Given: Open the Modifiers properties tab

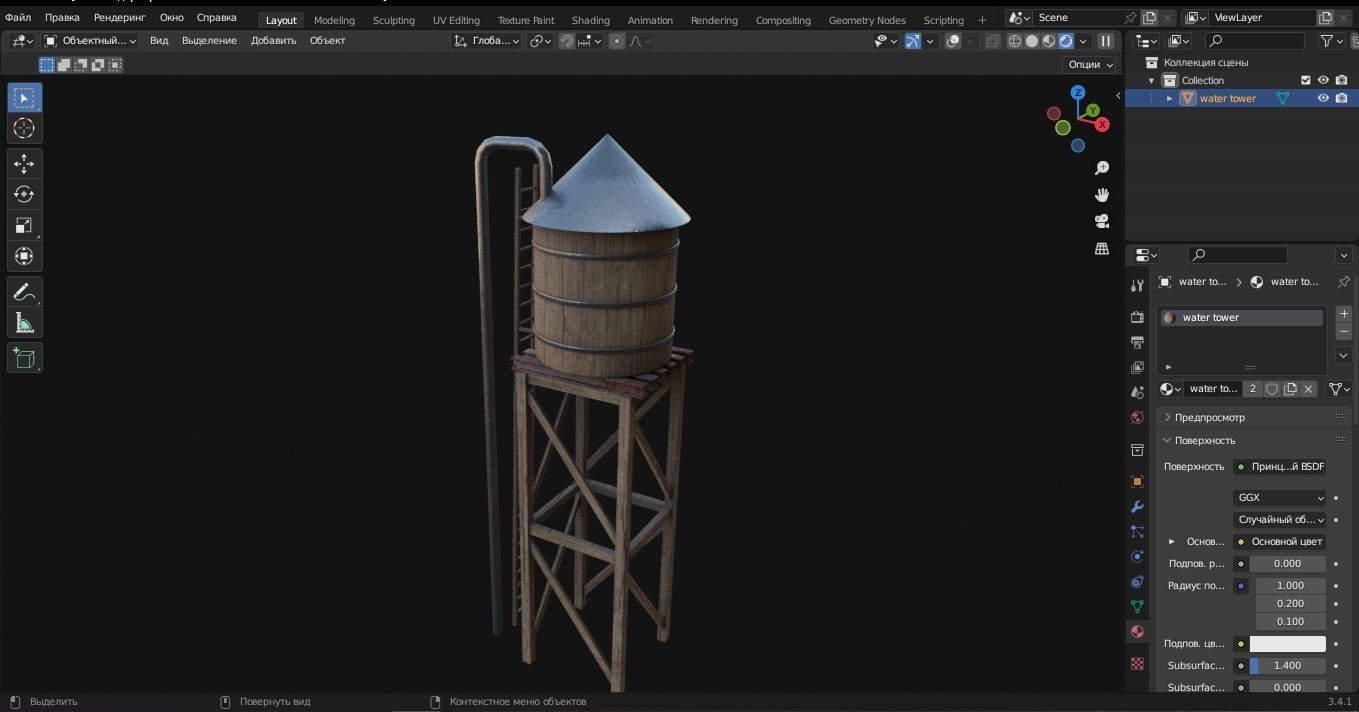Looking at the screenshot, I should 1137,506.
